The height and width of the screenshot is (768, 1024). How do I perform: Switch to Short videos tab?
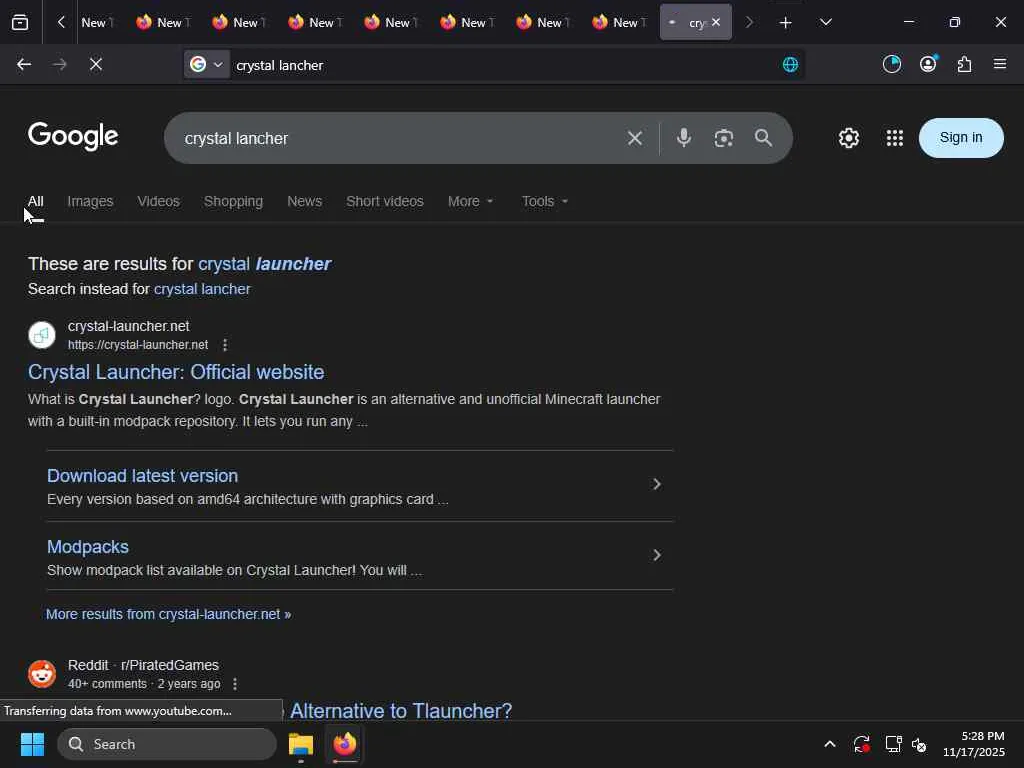click(385, 202)
